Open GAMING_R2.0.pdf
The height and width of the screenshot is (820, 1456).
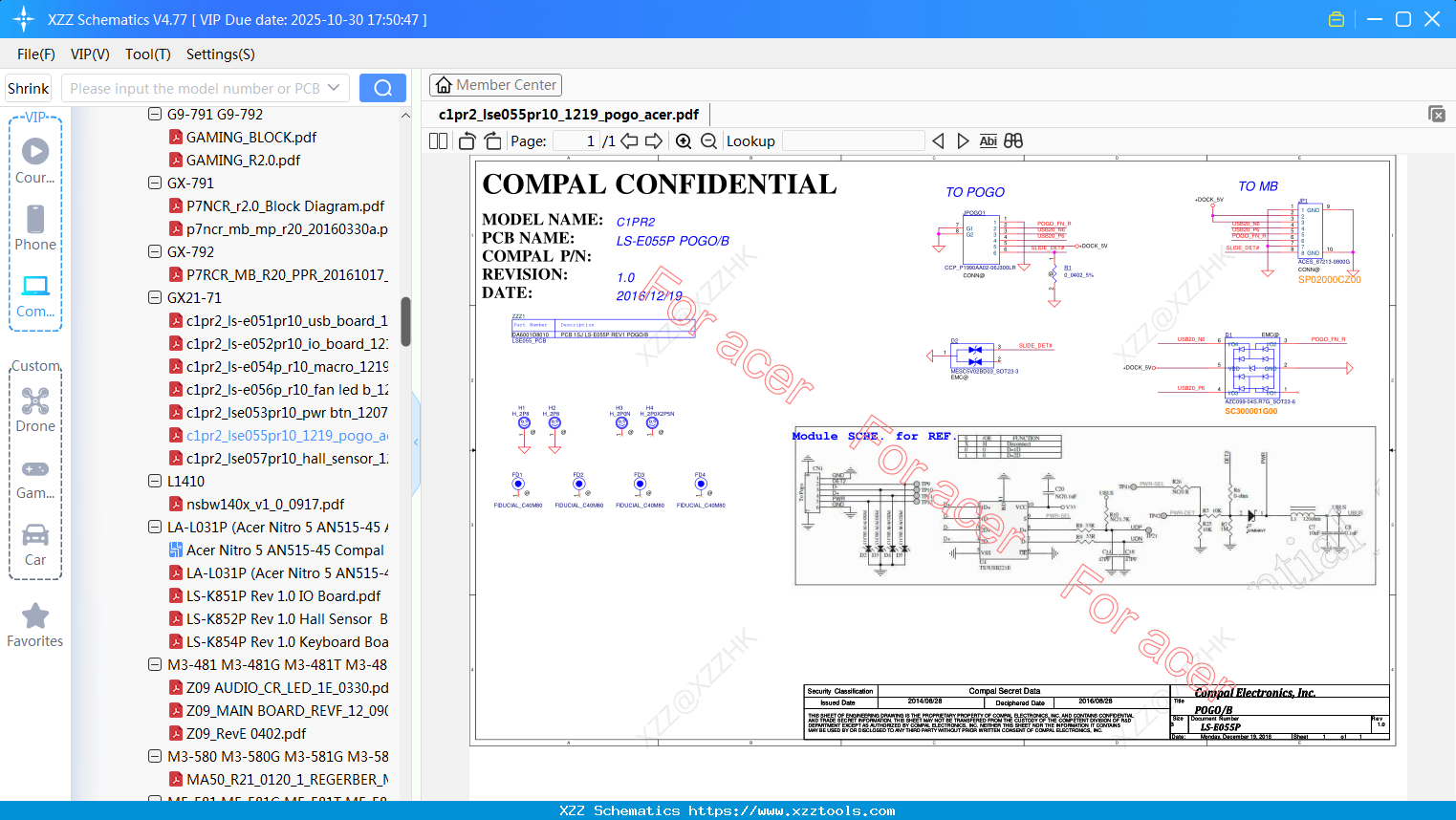pyautogui.click(x=243, y=160)
